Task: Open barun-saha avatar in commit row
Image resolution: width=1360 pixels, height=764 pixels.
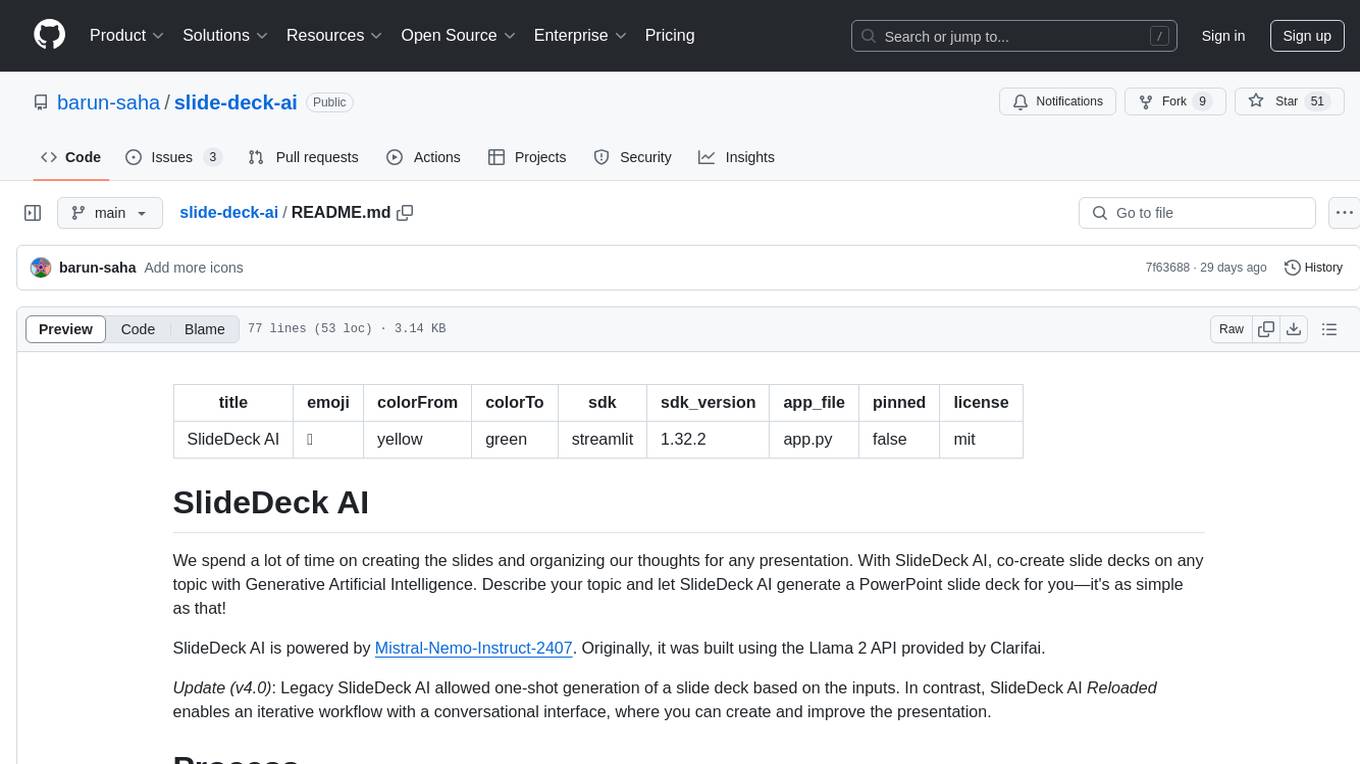Action: click(x=41, y=268)
